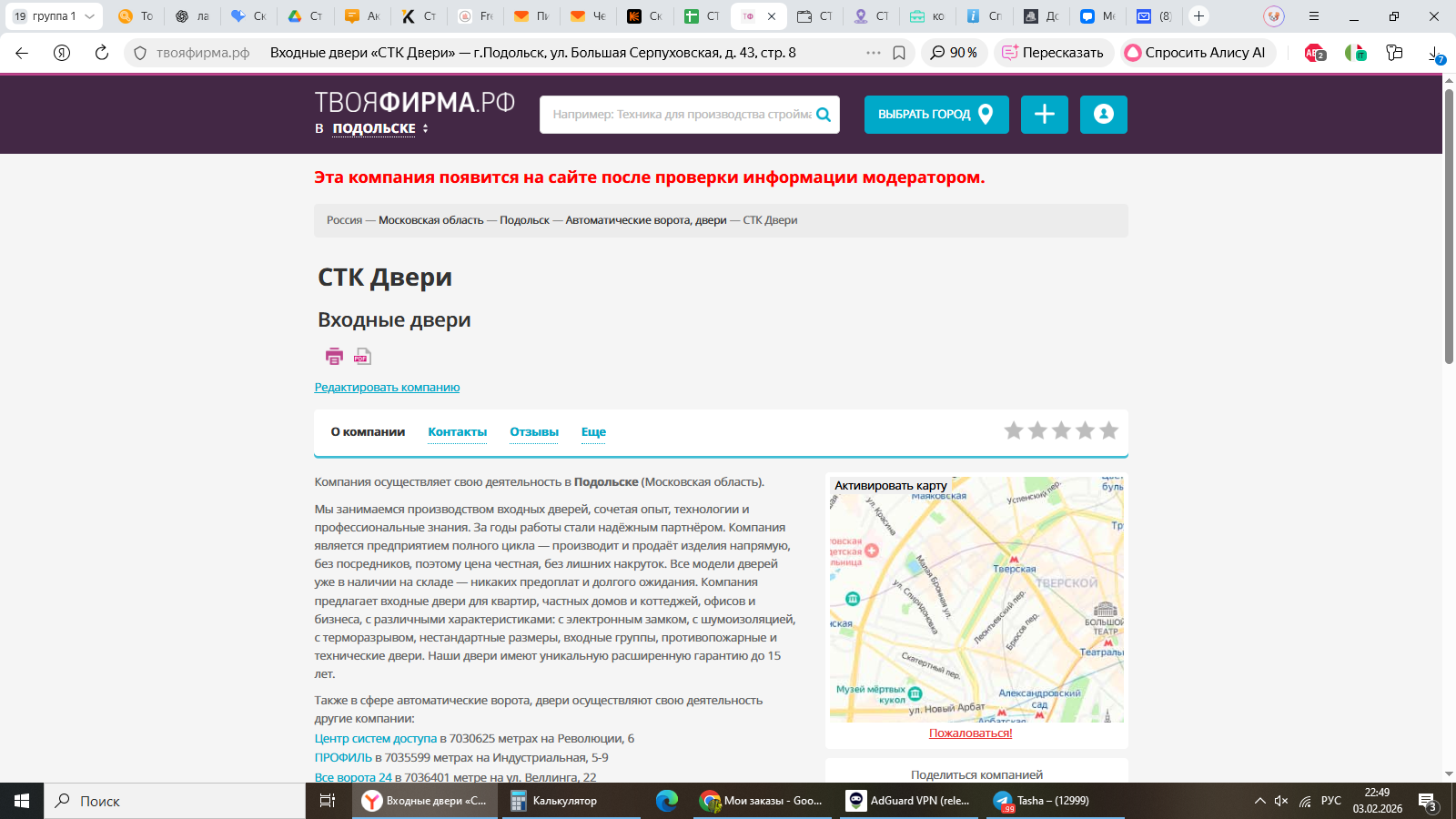
Task: Open the Московская область breadcrumb link
Action: click(x=431, y=220)
